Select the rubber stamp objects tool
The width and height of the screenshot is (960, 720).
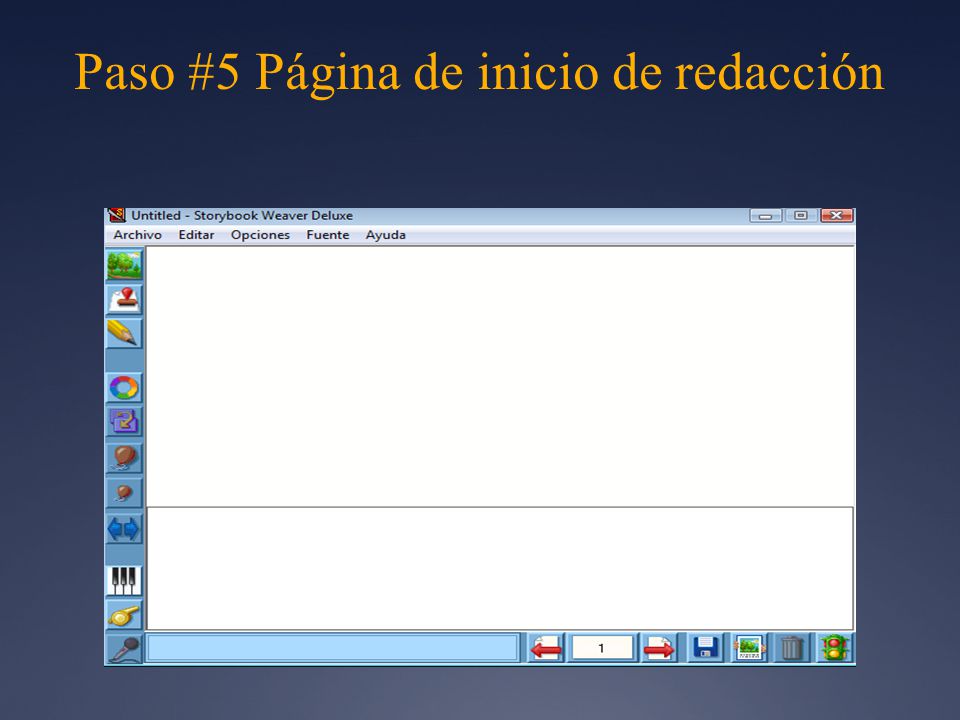click(x=124, y=299)
